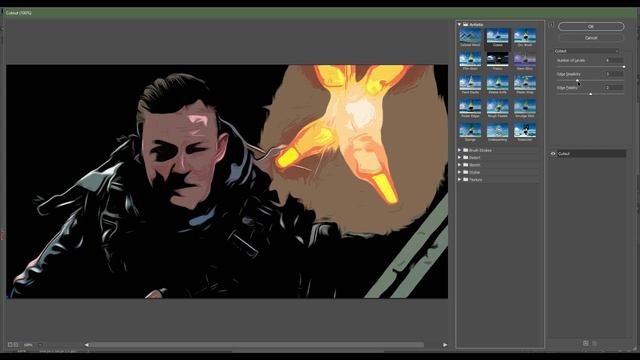
Task: Adjust the Number of Levels slider
Action: pos(624,67)
